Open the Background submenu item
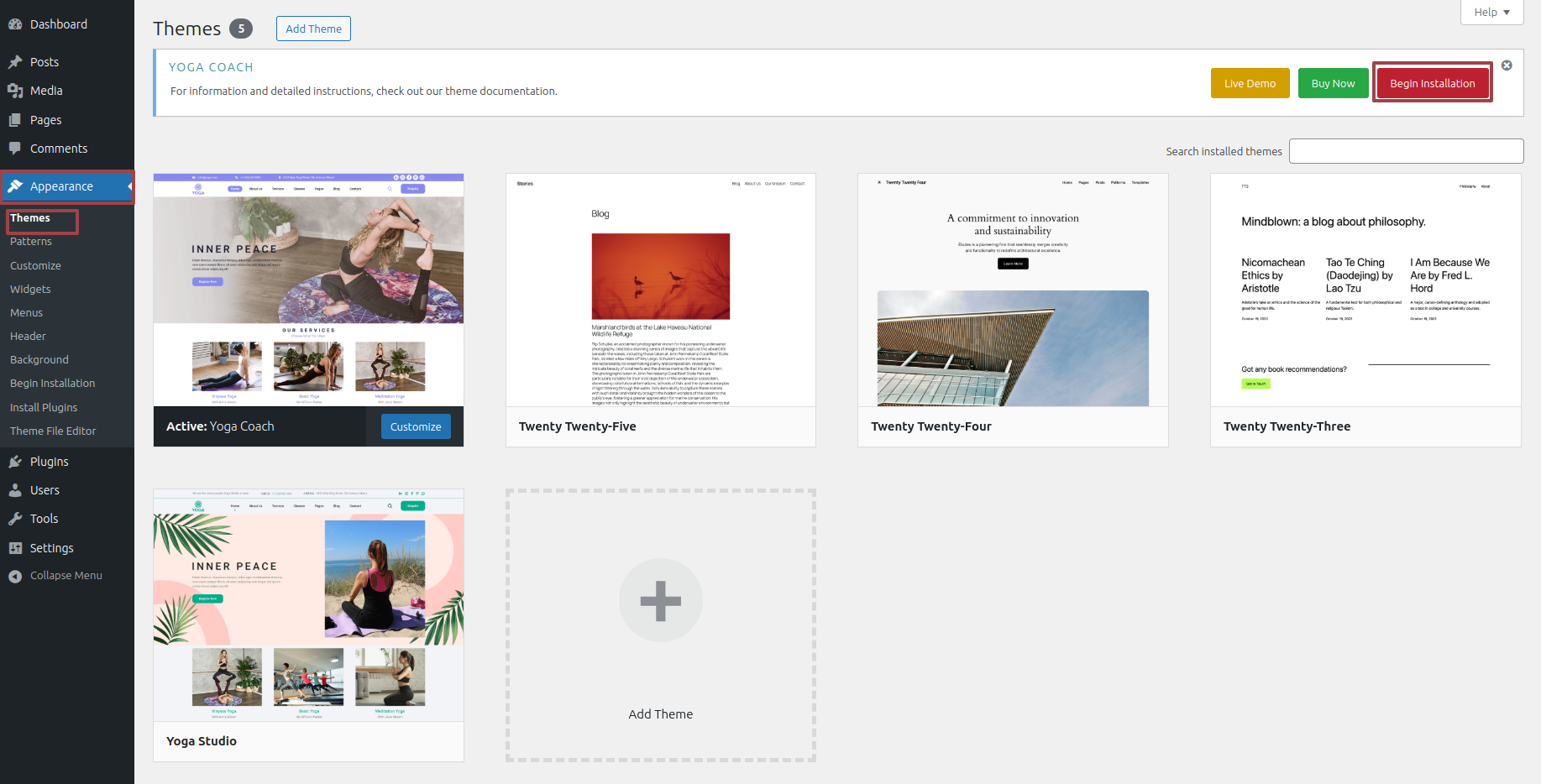This screenshot has height=784, width=1541. click(x=39, y=359)
